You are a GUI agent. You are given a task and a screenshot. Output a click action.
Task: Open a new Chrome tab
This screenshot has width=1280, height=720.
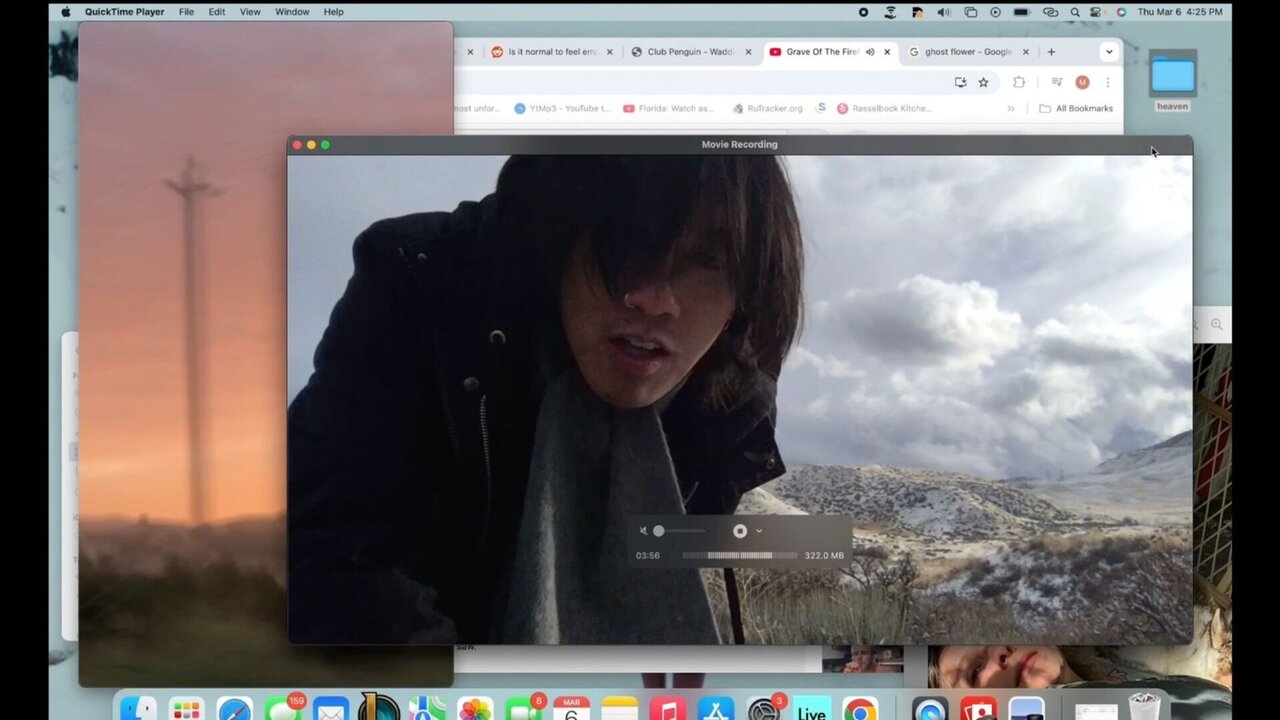[1051, 52]
